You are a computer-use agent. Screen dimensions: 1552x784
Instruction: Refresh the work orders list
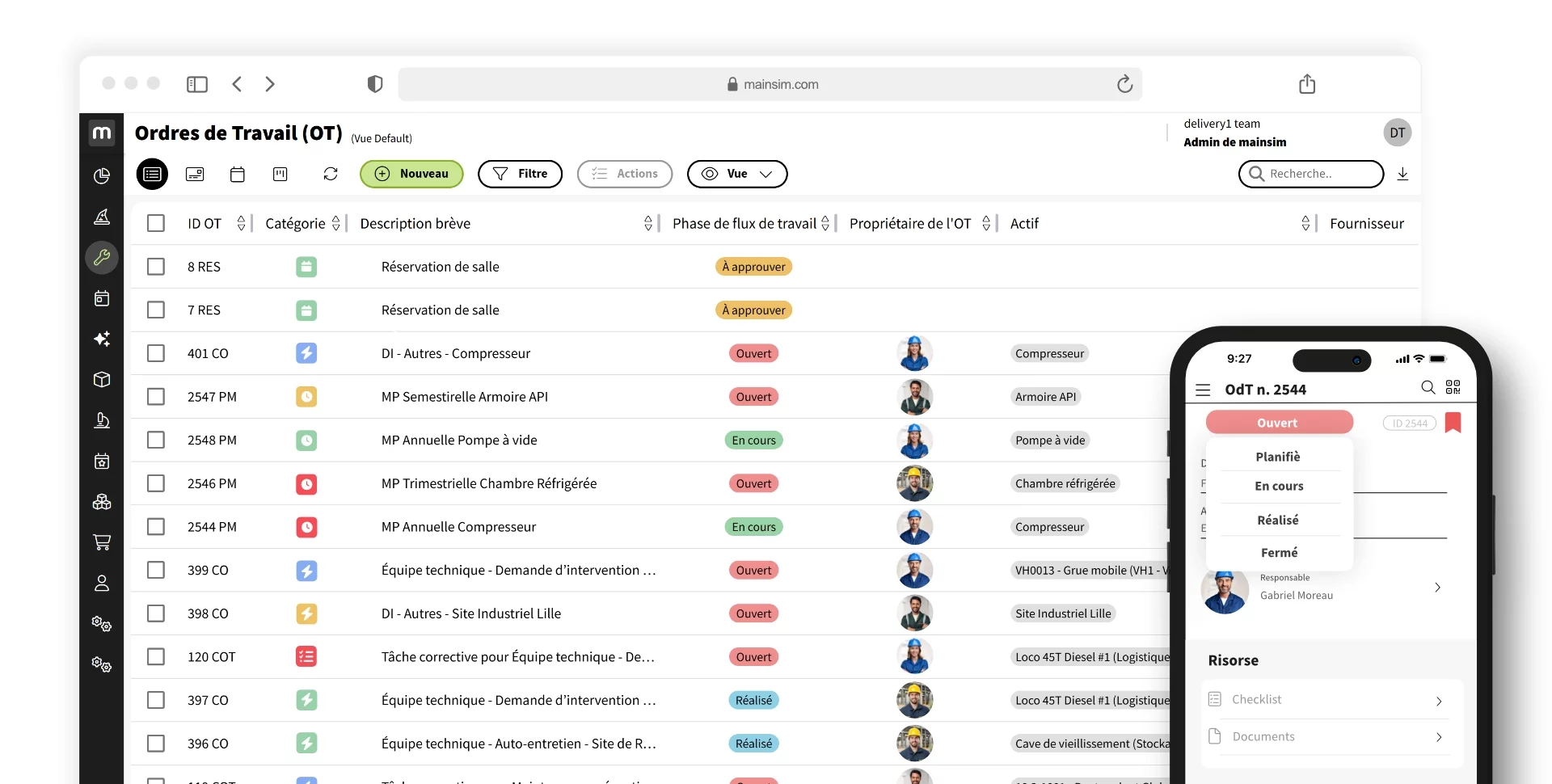click(331, 174)
